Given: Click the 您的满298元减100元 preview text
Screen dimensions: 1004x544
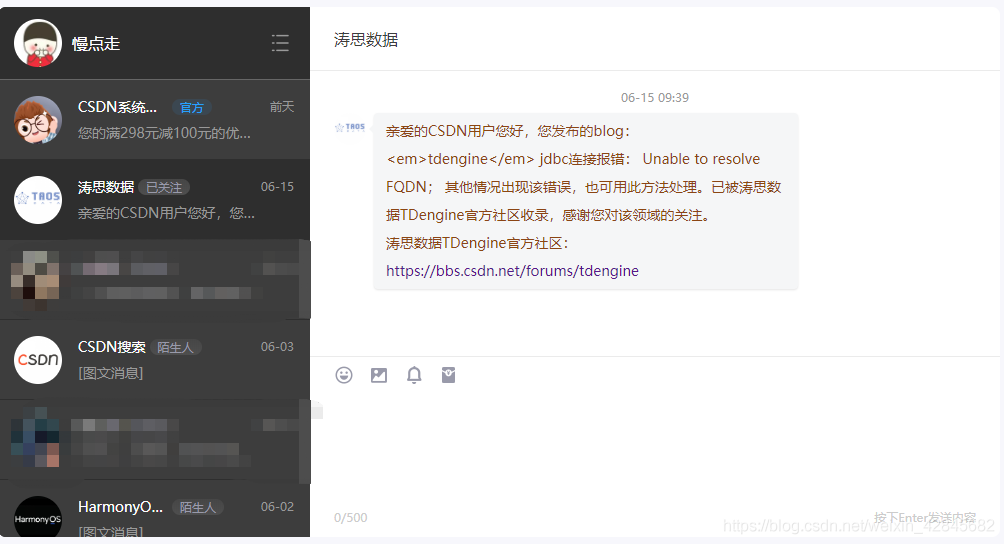Looking at the screenshot, I should click(x=164, y=133).
